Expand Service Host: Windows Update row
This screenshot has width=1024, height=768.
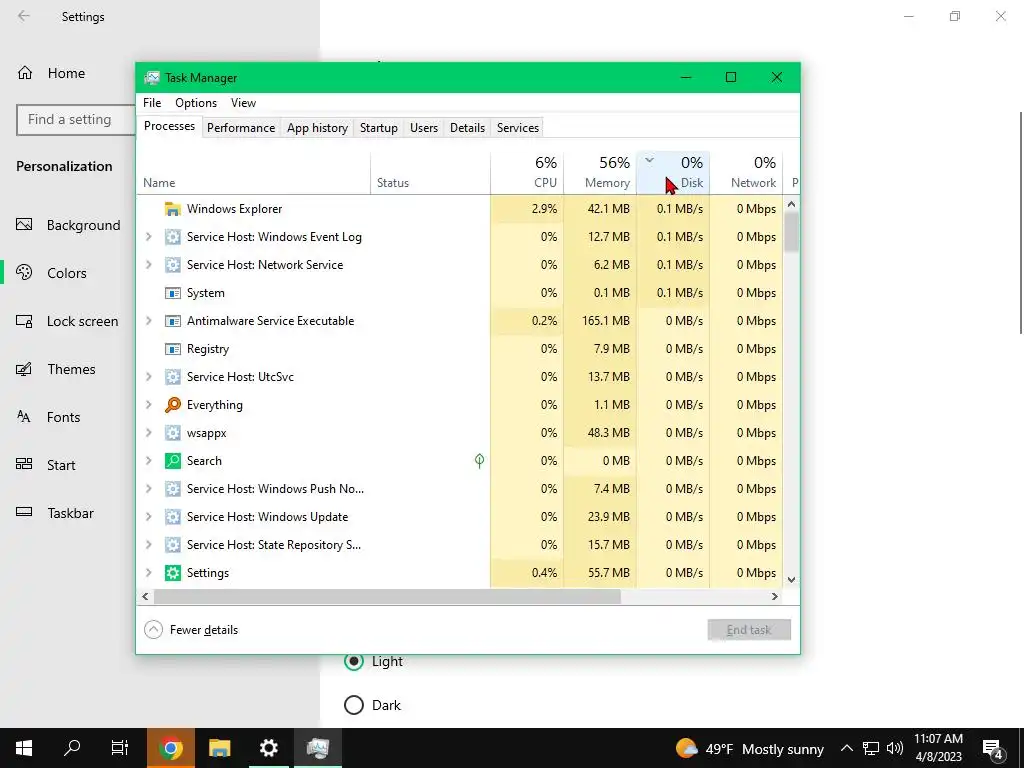(x=149, y=517)
